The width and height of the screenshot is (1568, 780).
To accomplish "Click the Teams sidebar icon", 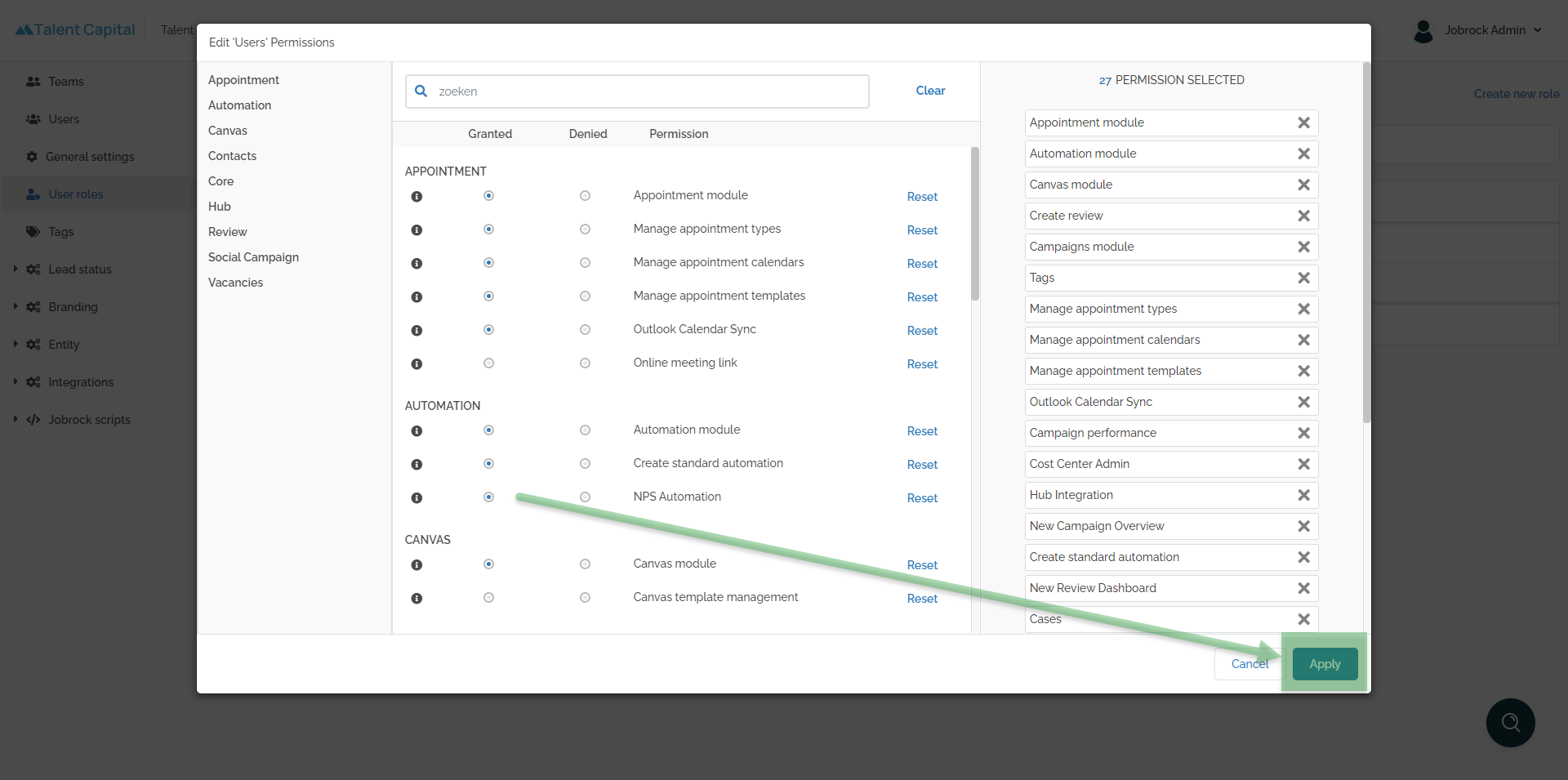I will click(33, 82).
